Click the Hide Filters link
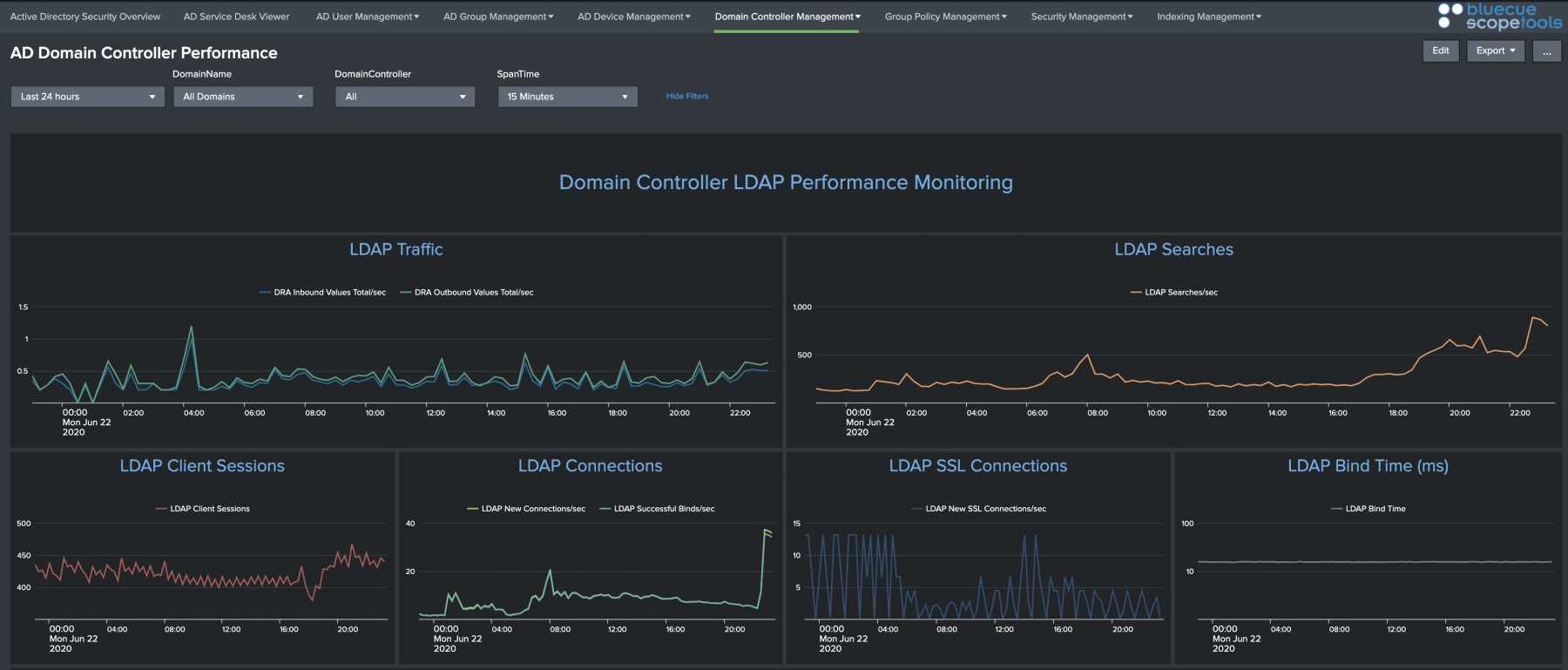Image resolution: width=1568 pixels, height=670 pixels. tap(687, 97)
